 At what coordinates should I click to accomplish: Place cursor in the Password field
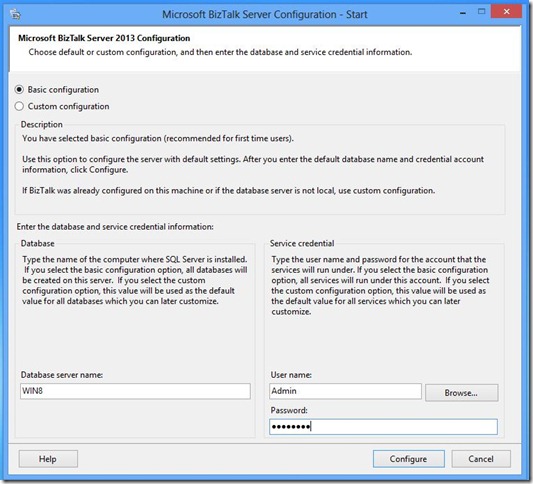point(383,427)
